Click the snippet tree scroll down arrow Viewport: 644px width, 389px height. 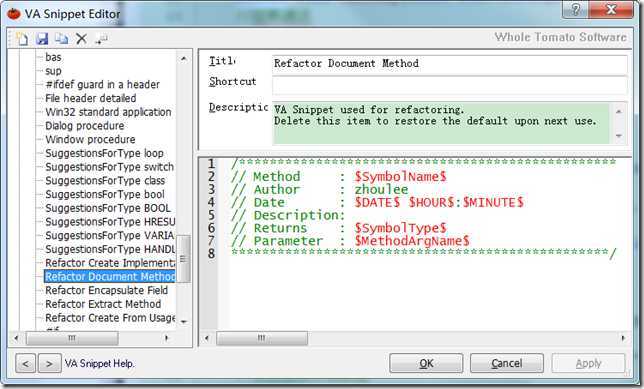184,322
